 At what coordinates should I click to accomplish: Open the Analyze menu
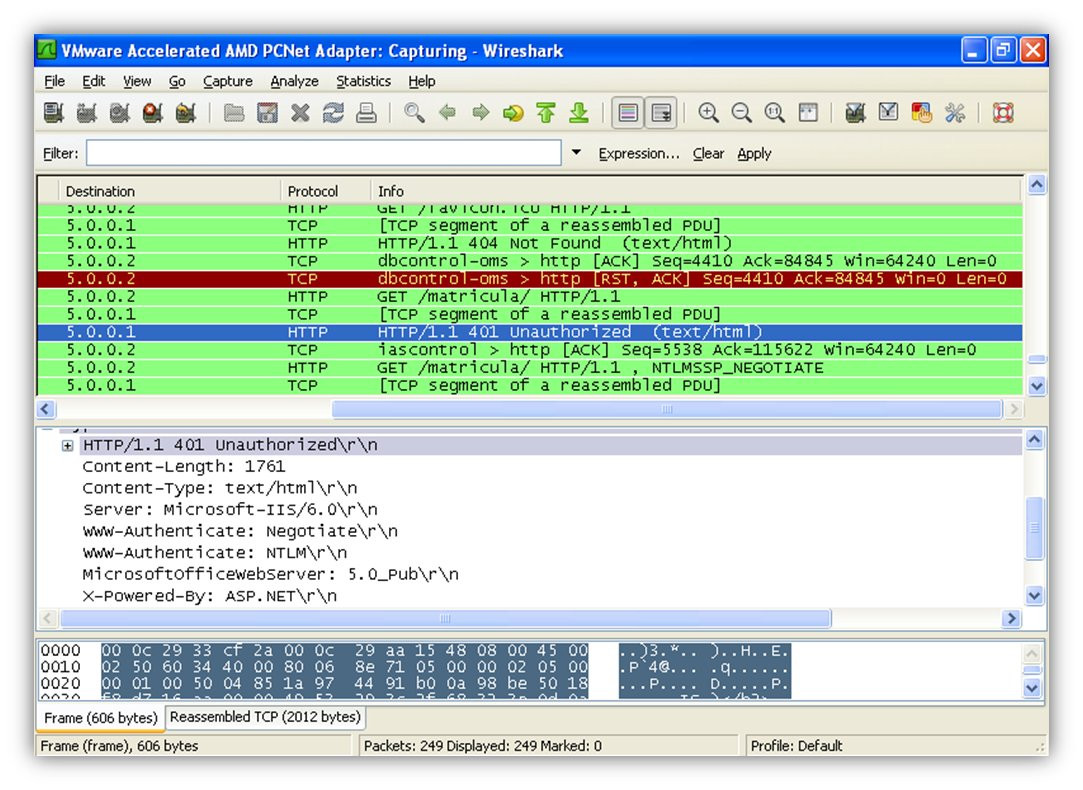(x=294, y=81)
